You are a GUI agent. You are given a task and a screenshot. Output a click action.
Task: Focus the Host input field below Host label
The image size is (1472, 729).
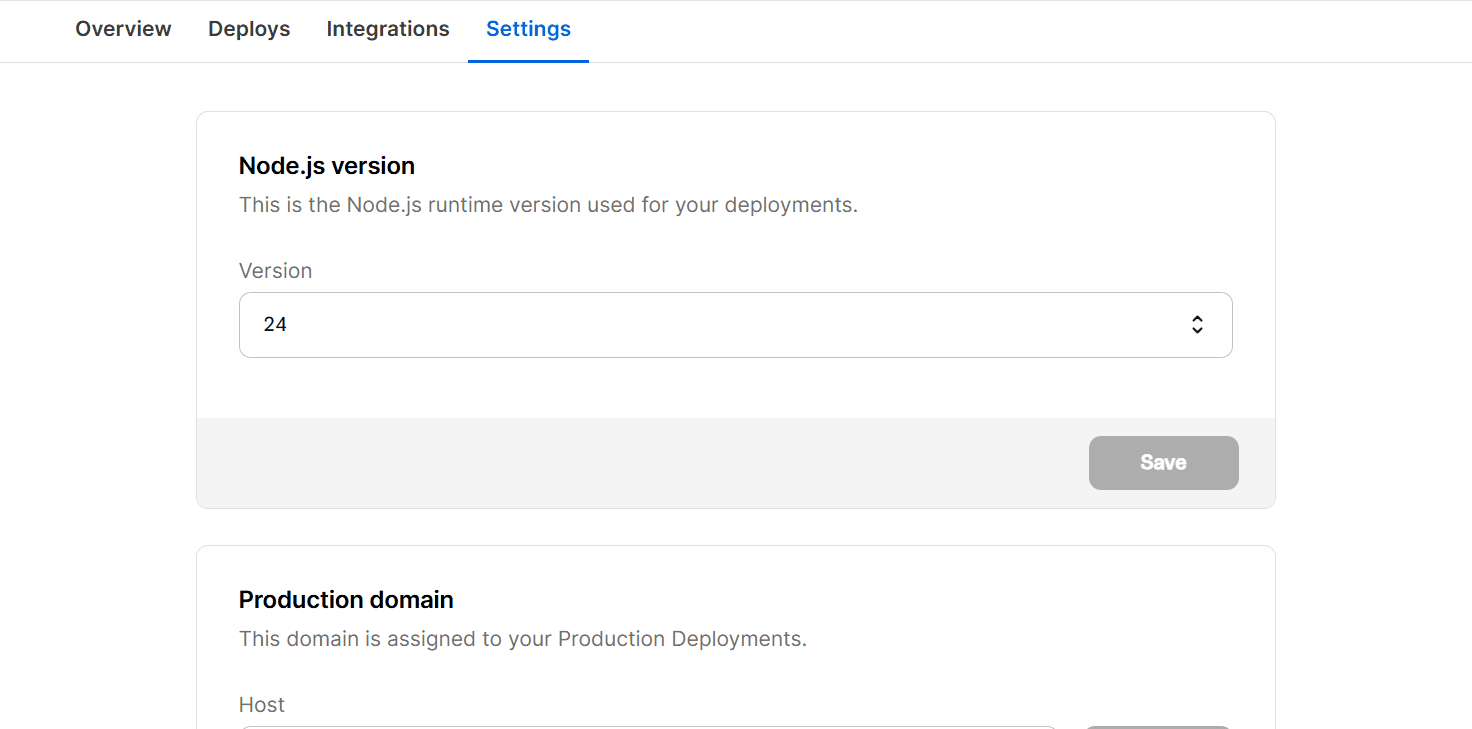pos(648,727)
